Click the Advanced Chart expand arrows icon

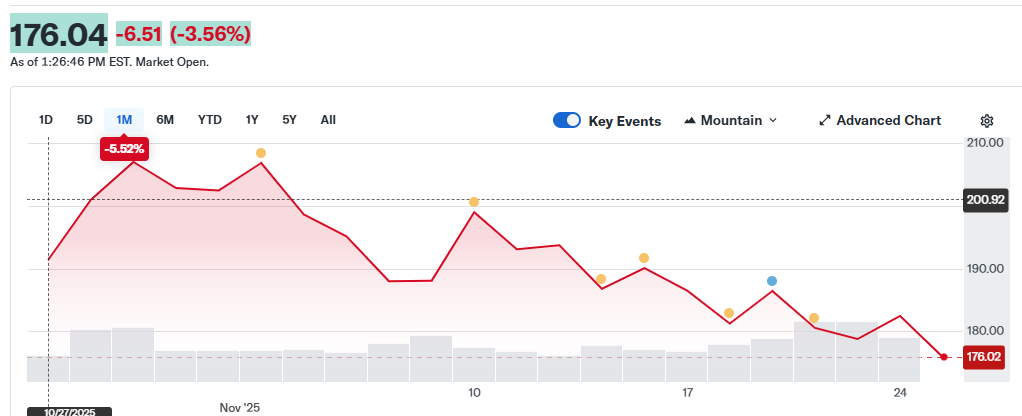coord(825,121)
